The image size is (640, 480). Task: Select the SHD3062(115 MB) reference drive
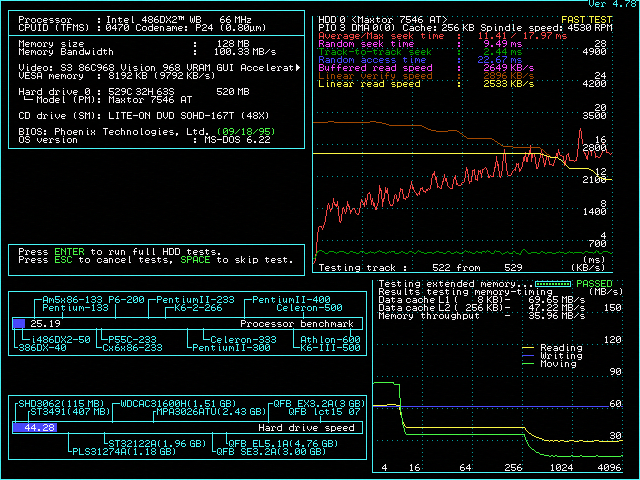61,404
